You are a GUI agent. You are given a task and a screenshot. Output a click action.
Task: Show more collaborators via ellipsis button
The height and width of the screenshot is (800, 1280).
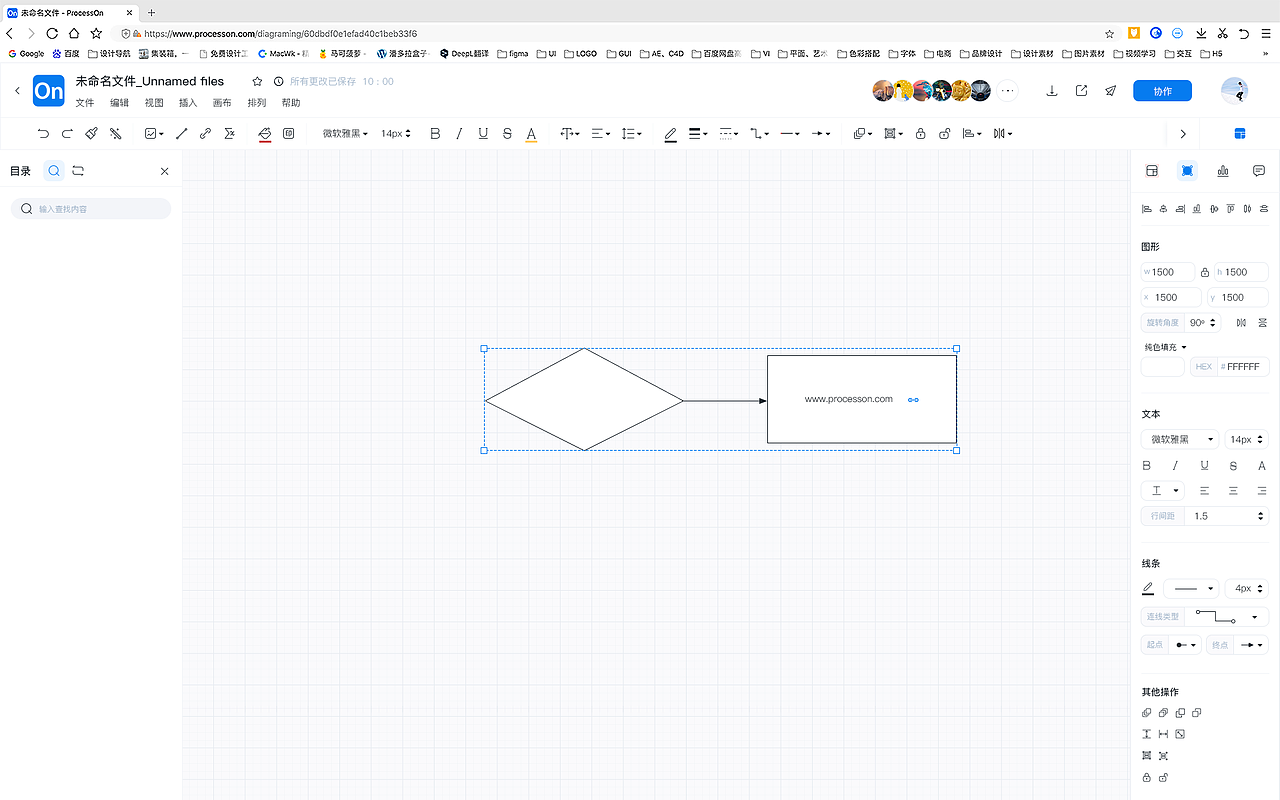tap(1008, 91)
